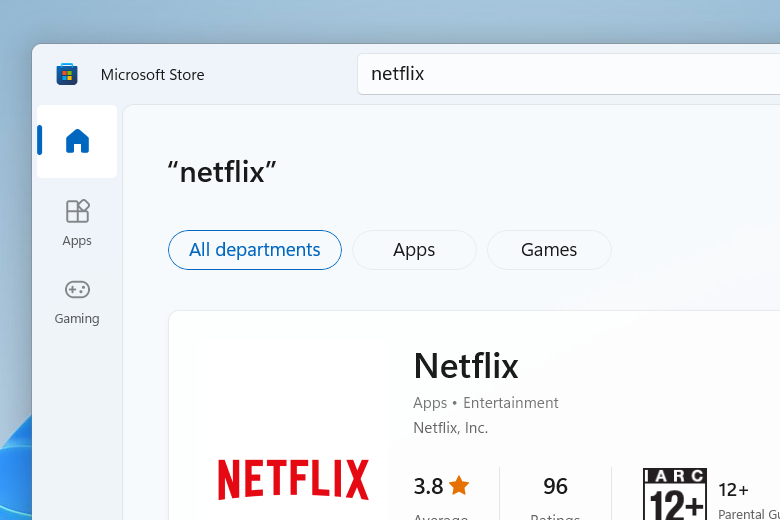Click the 96 ratings count
Viewport: 780px width, 520px height.
point(555,486)
